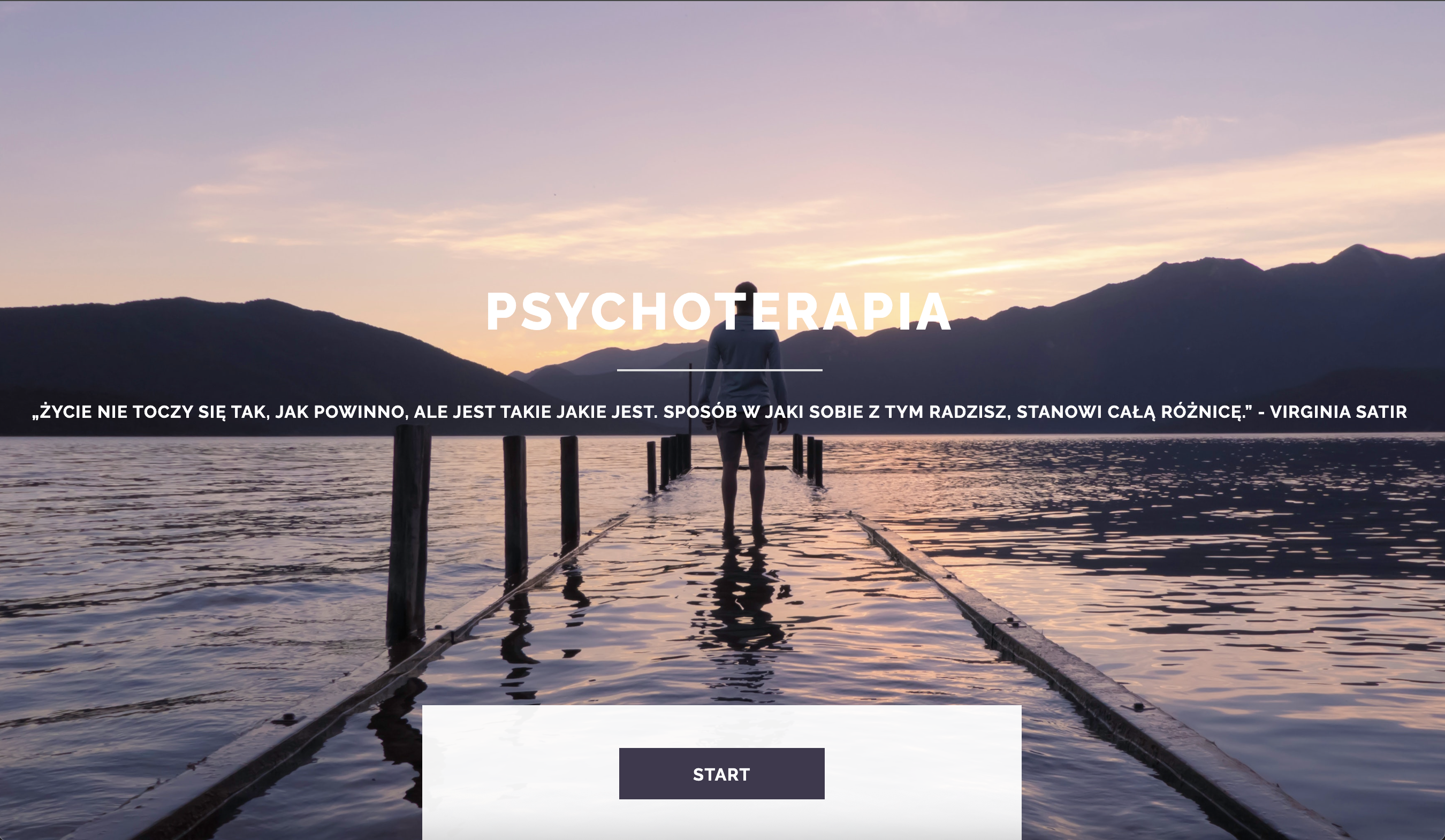Click the white panel right of START
Image resolution: width=1445 pixels, height=840 pixels.
[x=923, y=773]
